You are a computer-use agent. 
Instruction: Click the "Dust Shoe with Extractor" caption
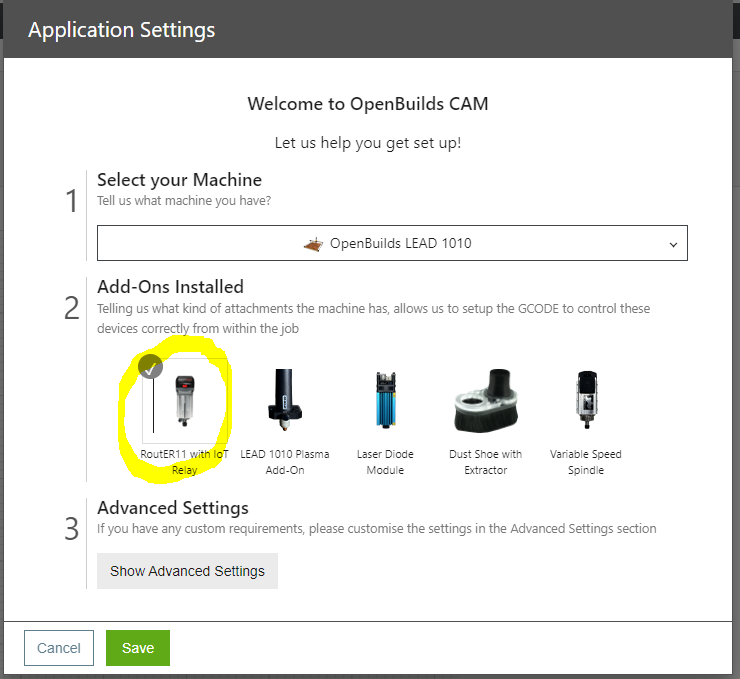[x=485, y=462]
